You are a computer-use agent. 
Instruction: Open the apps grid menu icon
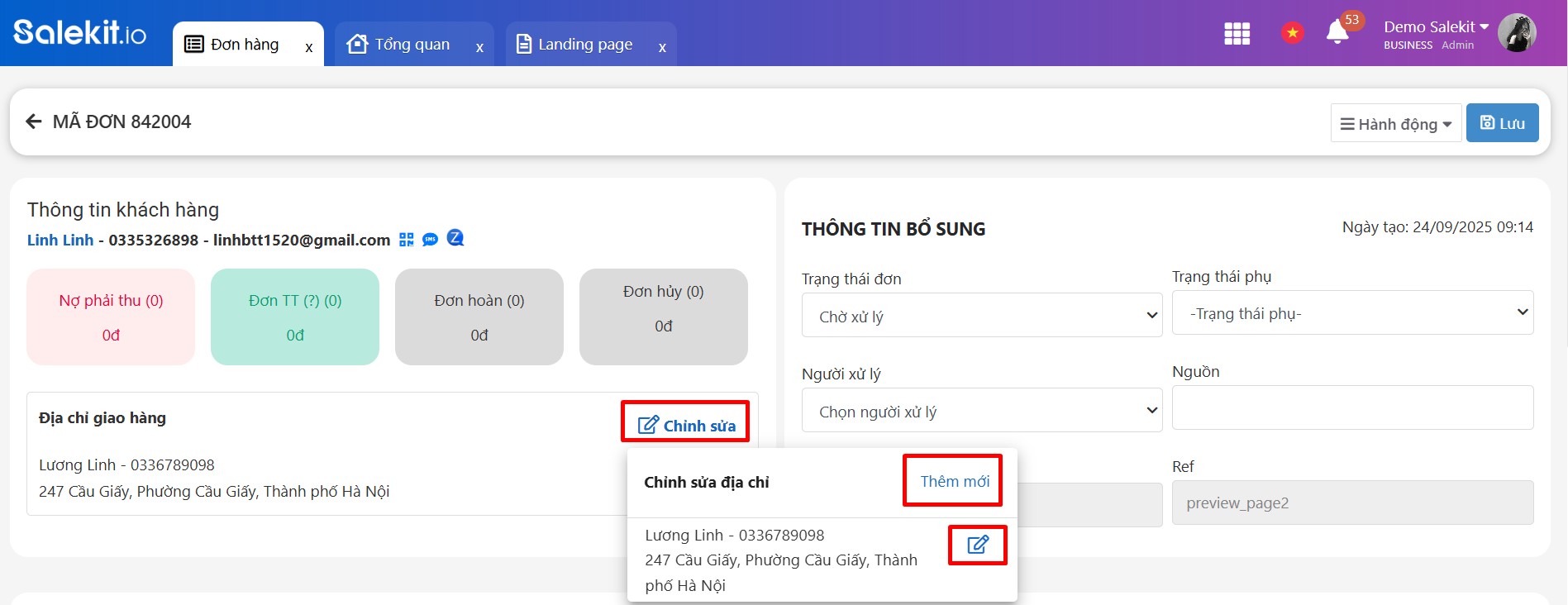click(1237, 34)
